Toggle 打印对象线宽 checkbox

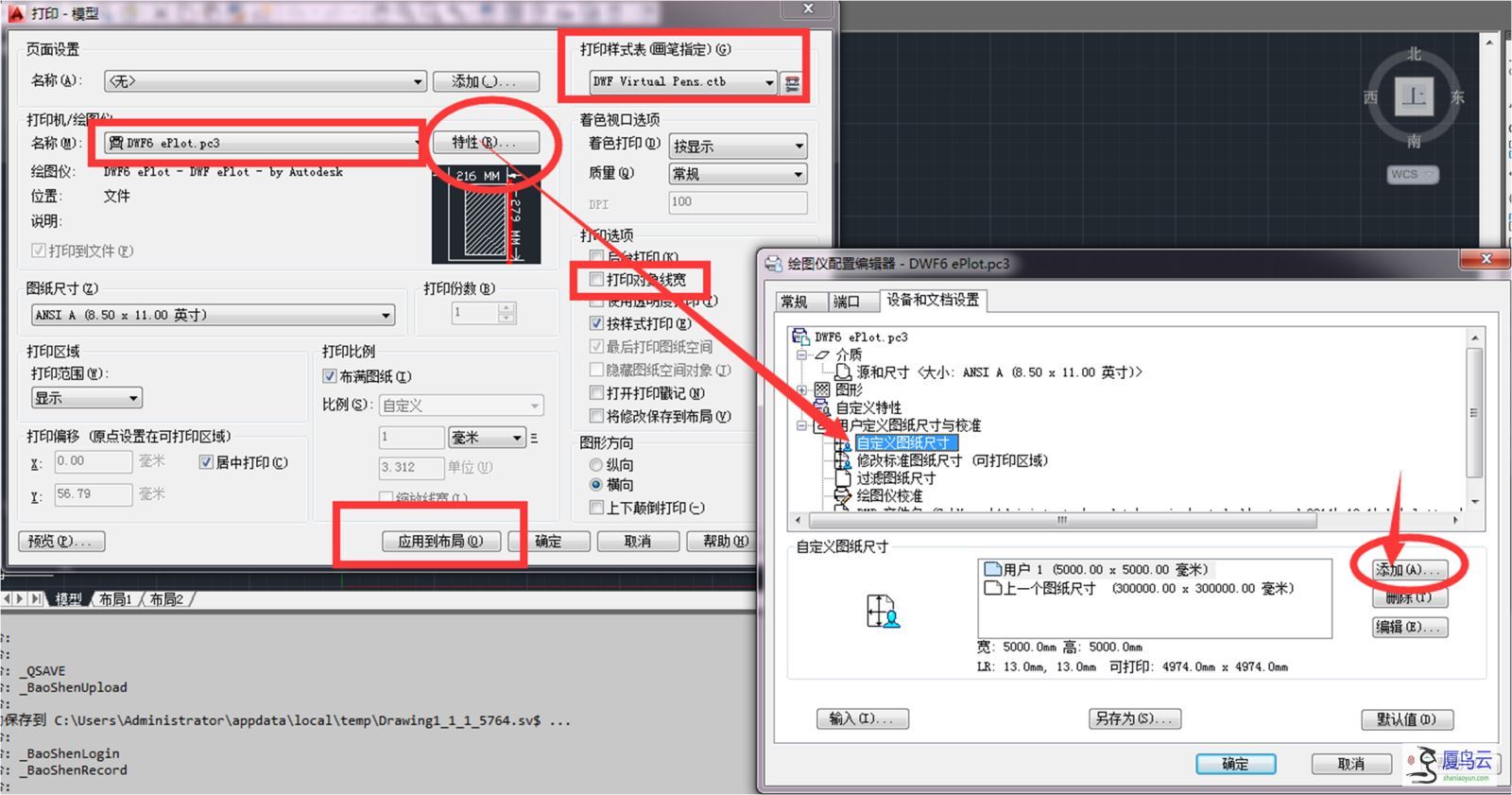[x=596, y=280]
